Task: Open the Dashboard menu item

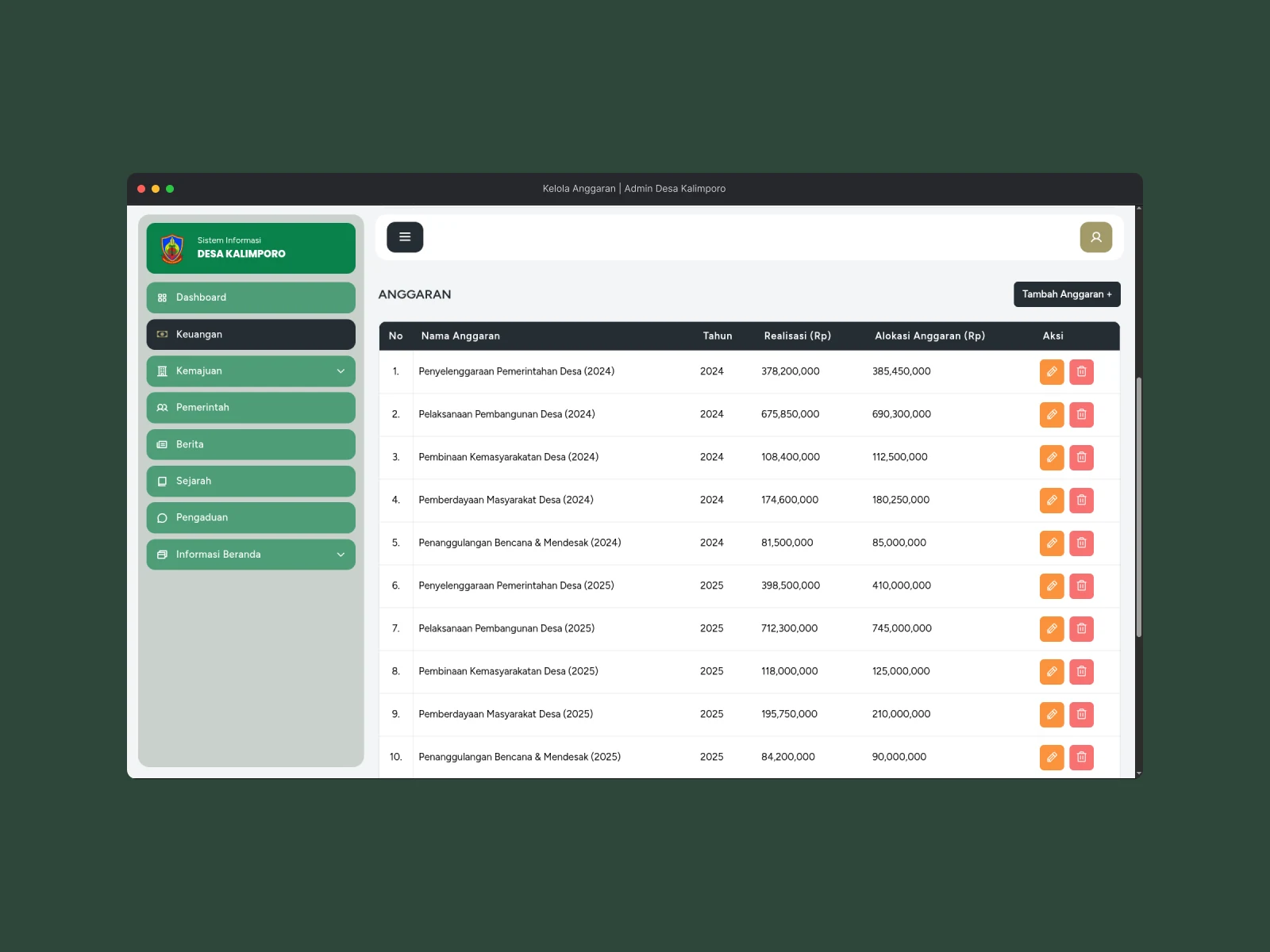Action: [251, 297]
